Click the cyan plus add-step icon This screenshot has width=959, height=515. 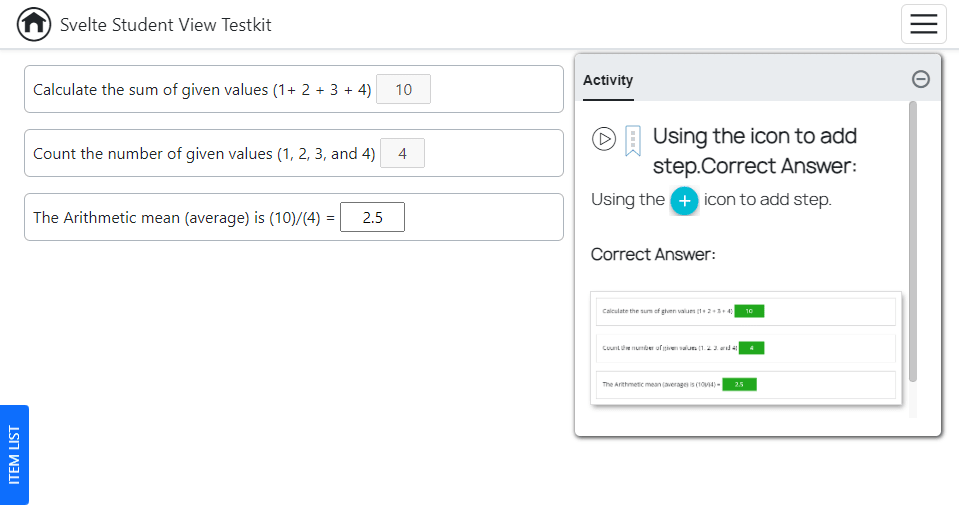pyautogui.click(x=684, y=200)
